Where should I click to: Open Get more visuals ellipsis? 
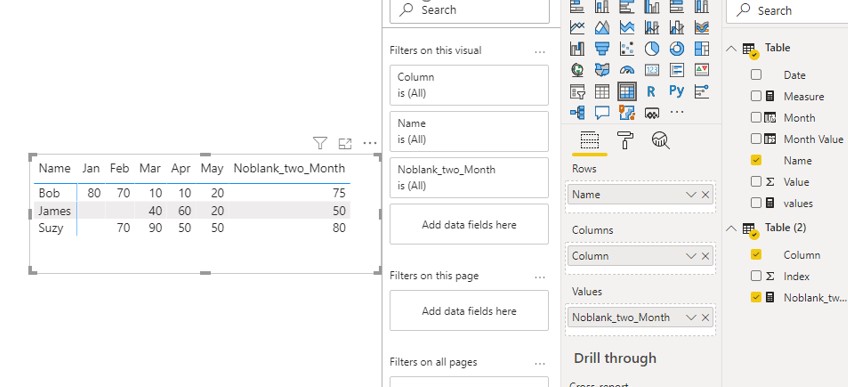point(677,112)
